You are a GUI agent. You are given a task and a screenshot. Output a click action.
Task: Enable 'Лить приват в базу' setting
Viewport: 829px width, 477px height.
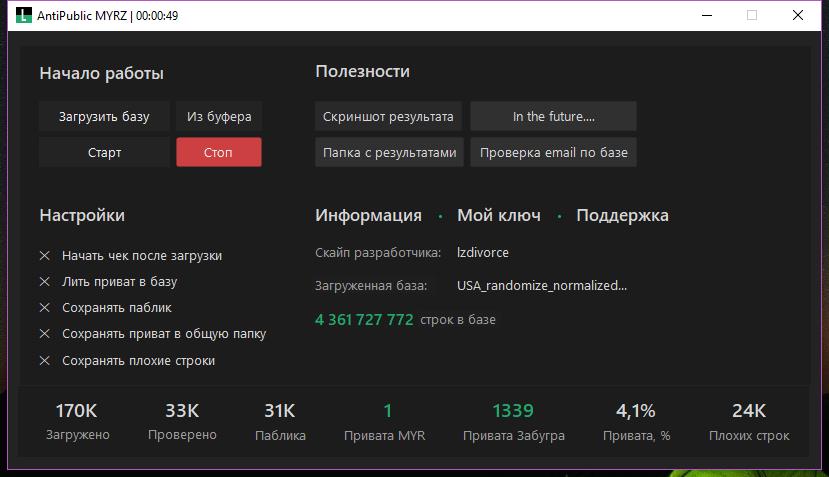click(45, 282)
